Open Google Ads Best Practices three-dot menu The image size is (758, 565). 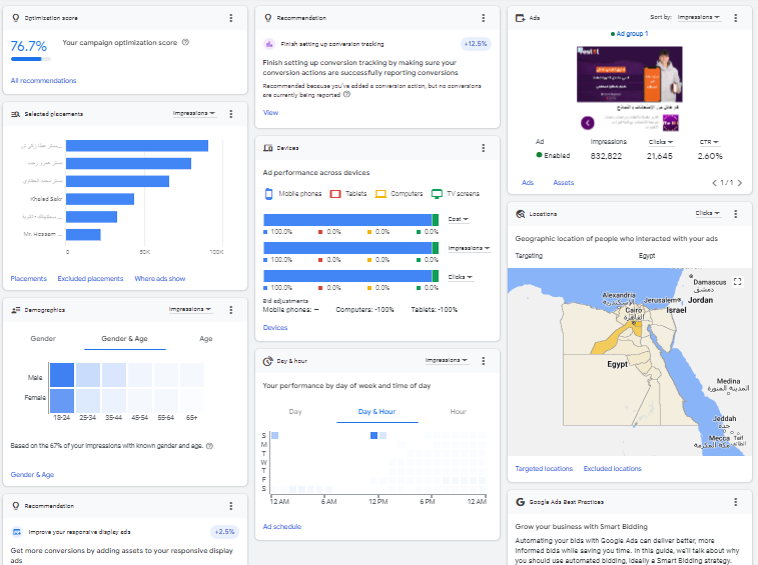pyautogui.click(x=735, y=502)
